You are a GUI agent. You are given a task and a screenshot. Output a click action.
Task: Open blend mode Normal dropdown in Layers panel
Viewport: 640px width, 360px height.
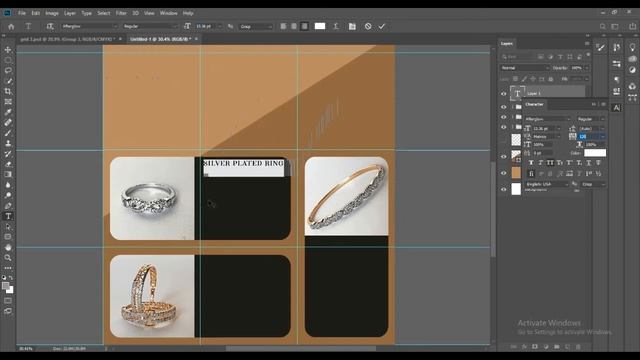point(525,68)
